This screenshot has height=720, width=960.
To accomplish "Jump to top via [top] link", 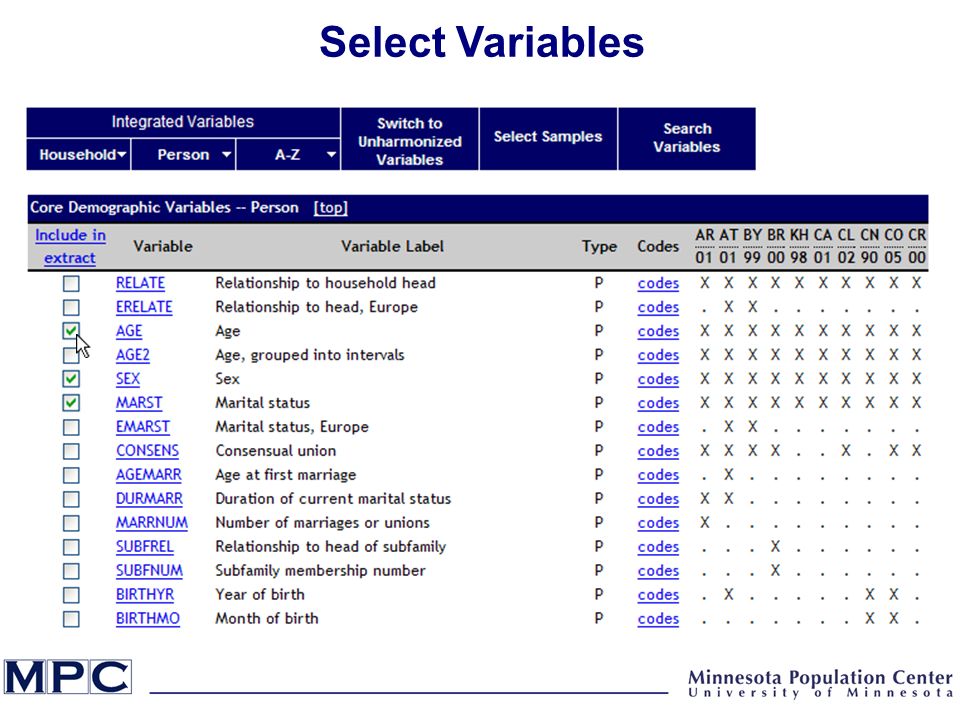I will [331, 208].
